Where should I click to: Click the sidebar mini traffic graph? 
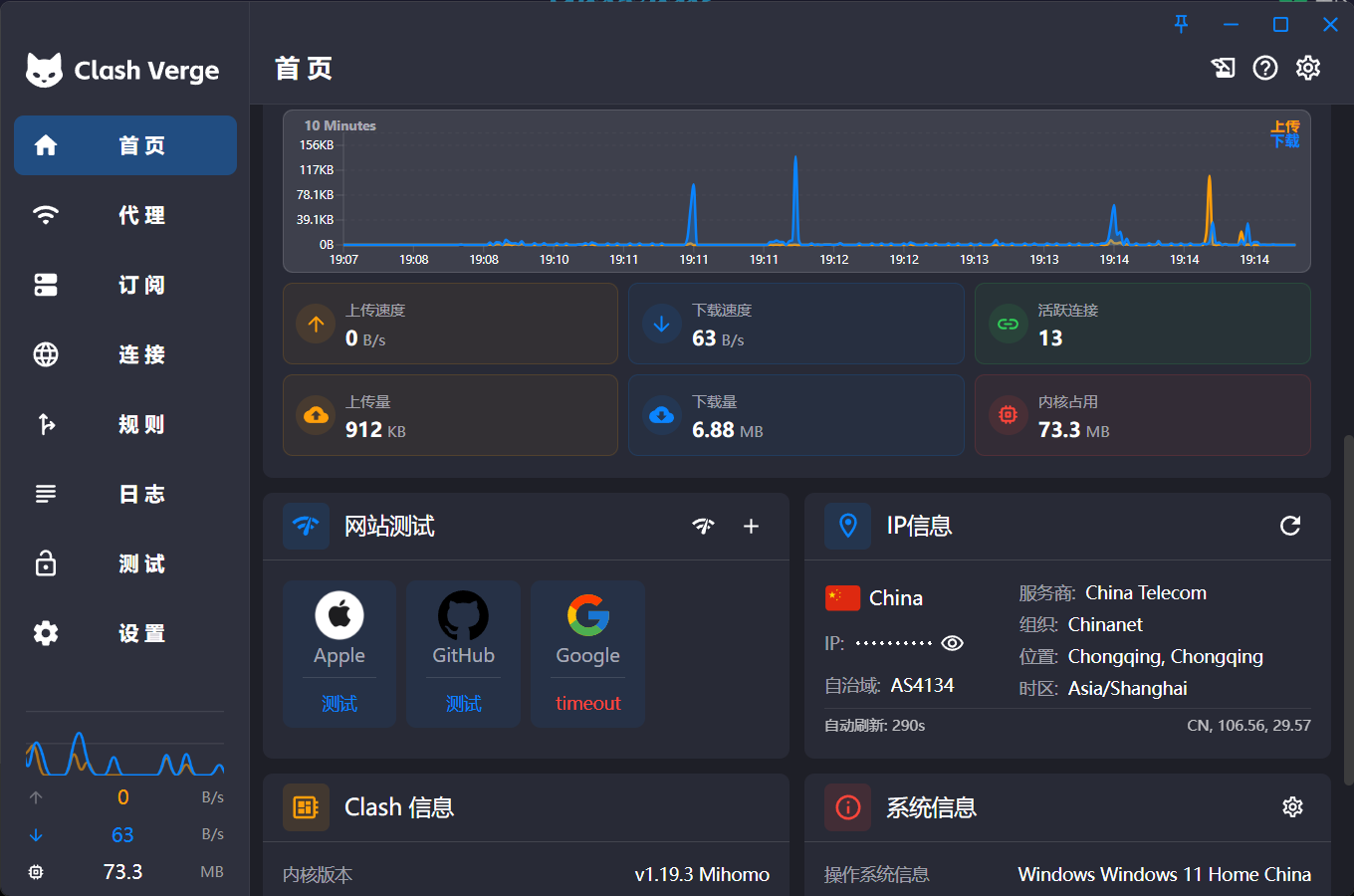124,754
